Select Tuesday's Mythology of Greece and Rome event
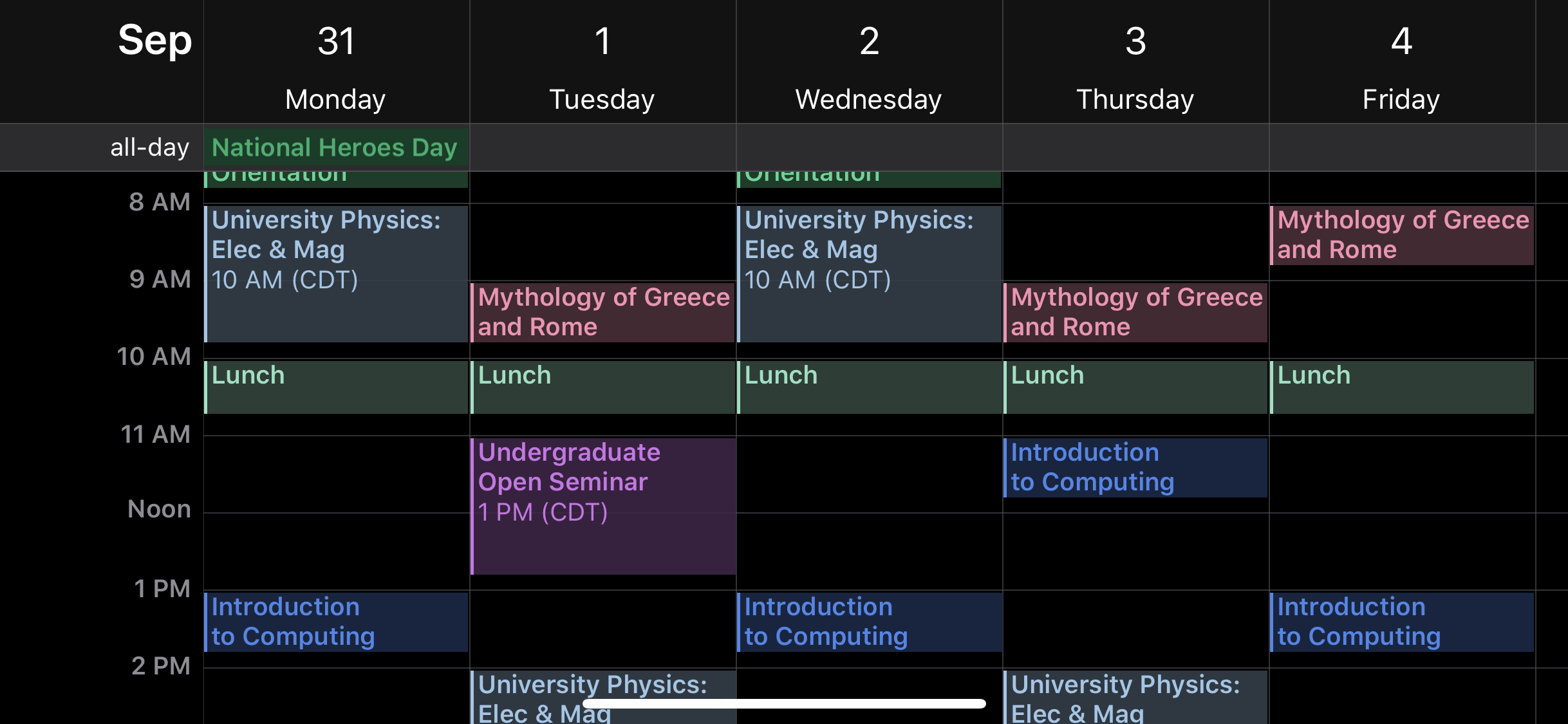Viewport: 1568px width, 724px height. (602, 312)
